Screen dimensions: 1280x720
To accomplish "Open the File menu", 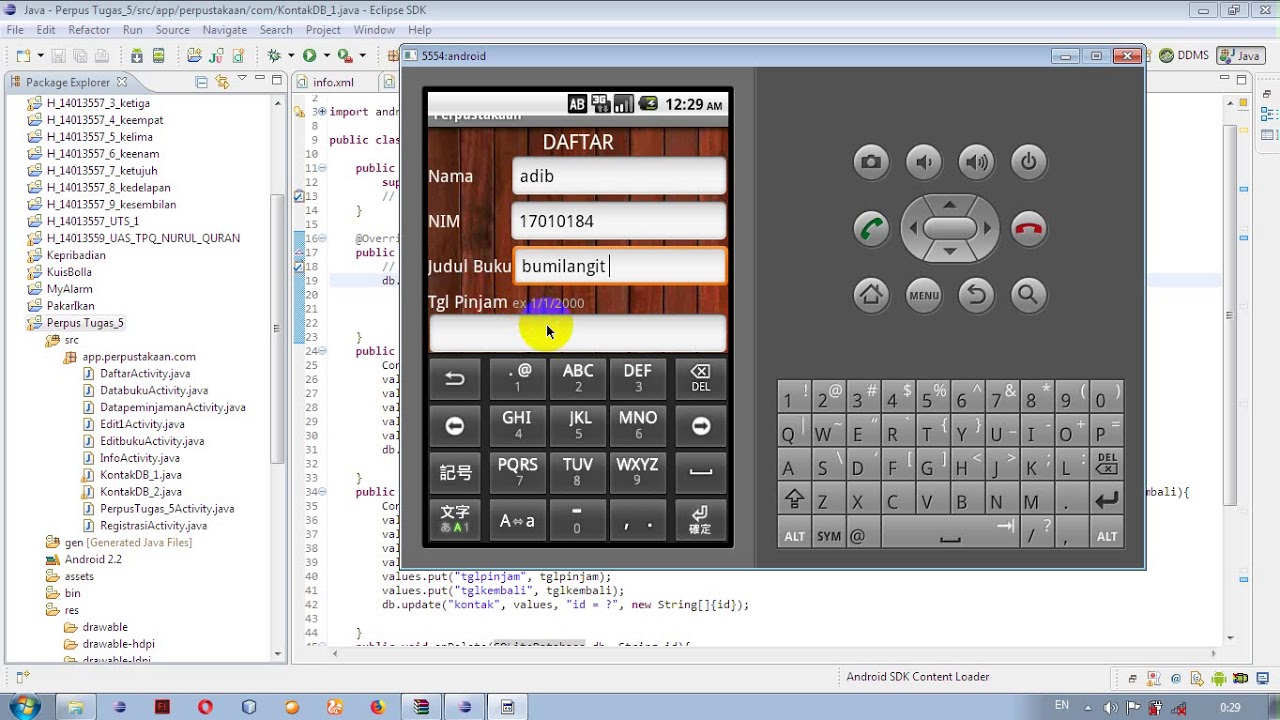I will point(15,30).
